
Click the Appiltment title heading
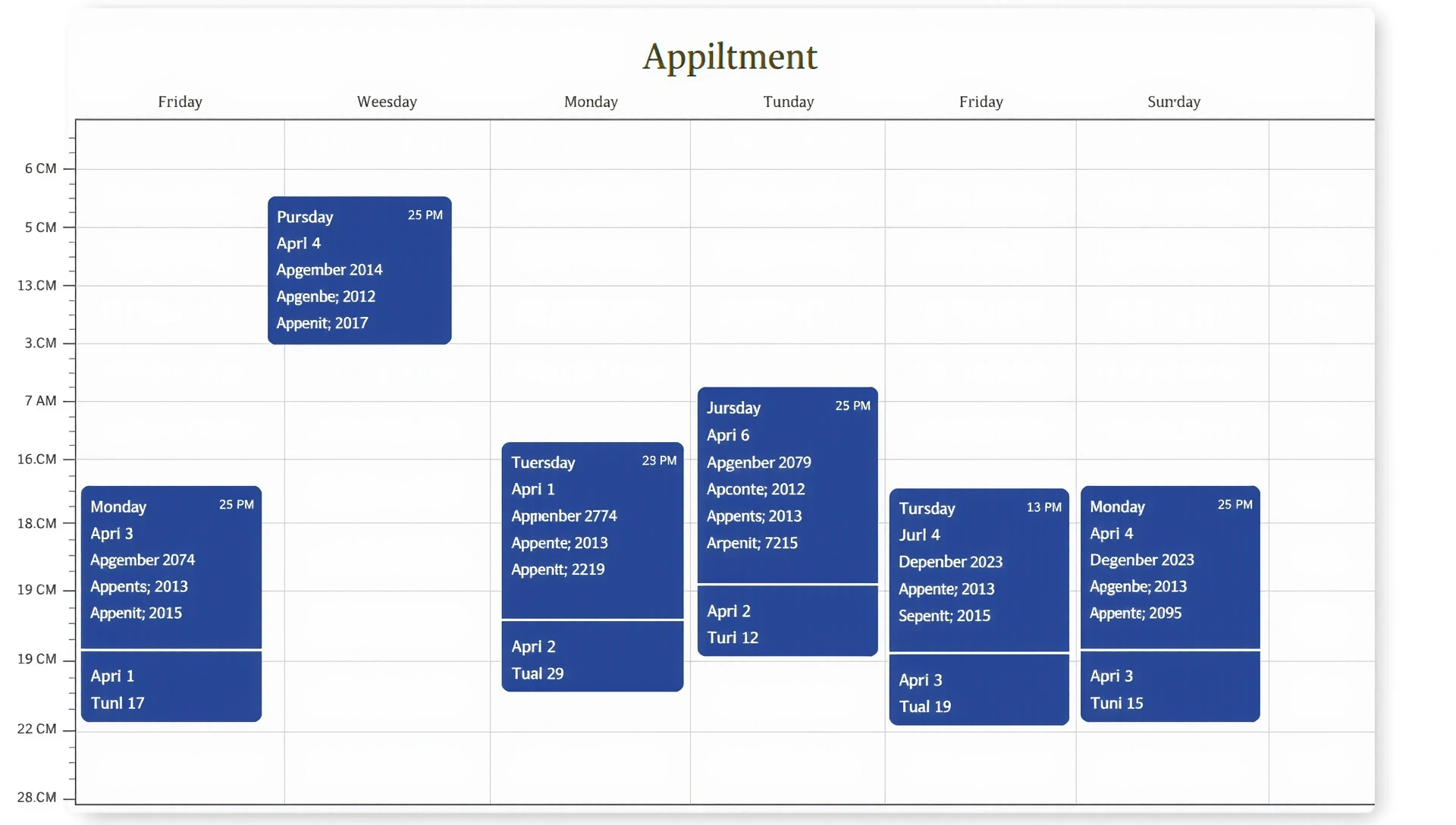730,56
